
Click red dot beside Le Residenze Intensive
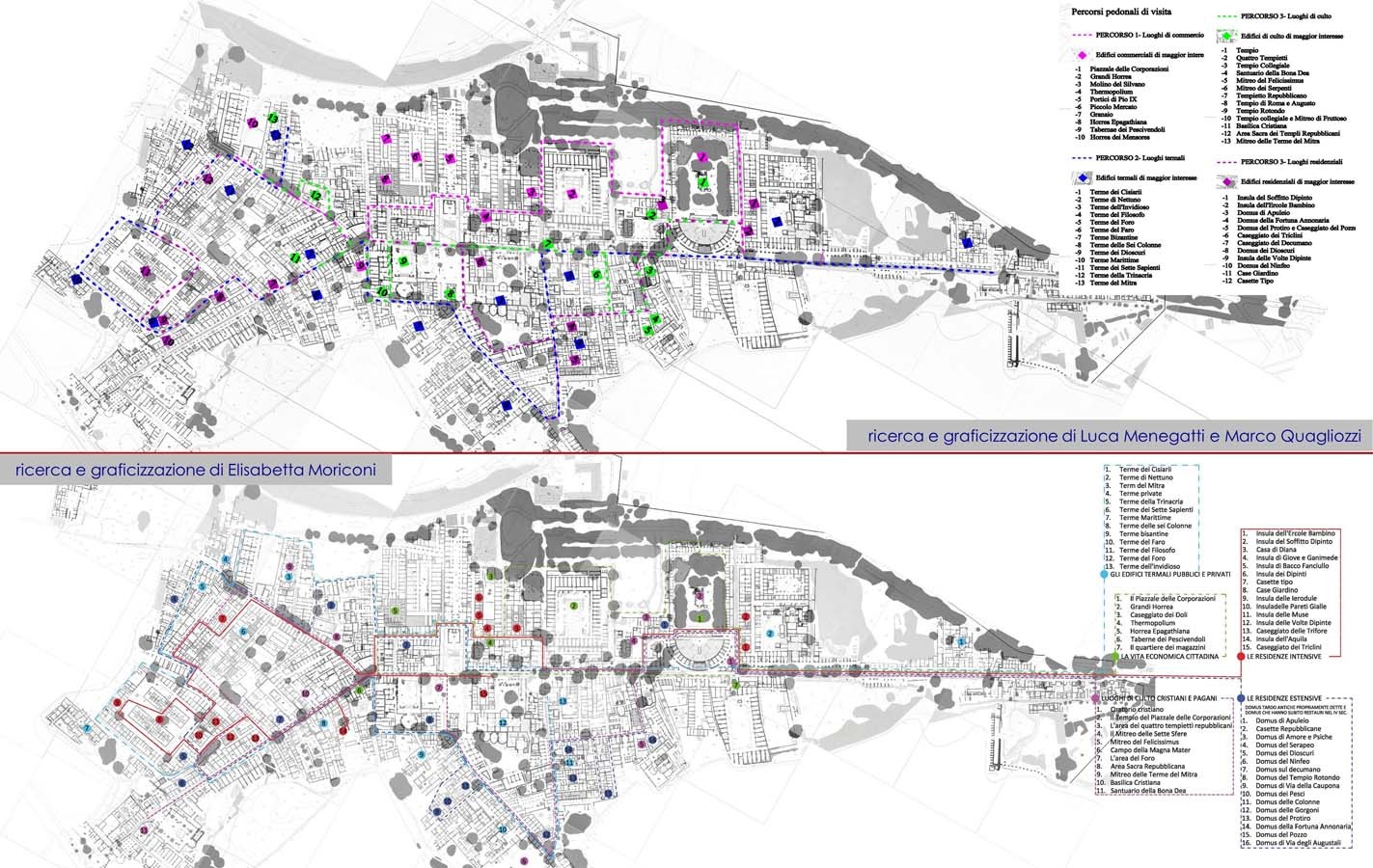click(1240, 657)
